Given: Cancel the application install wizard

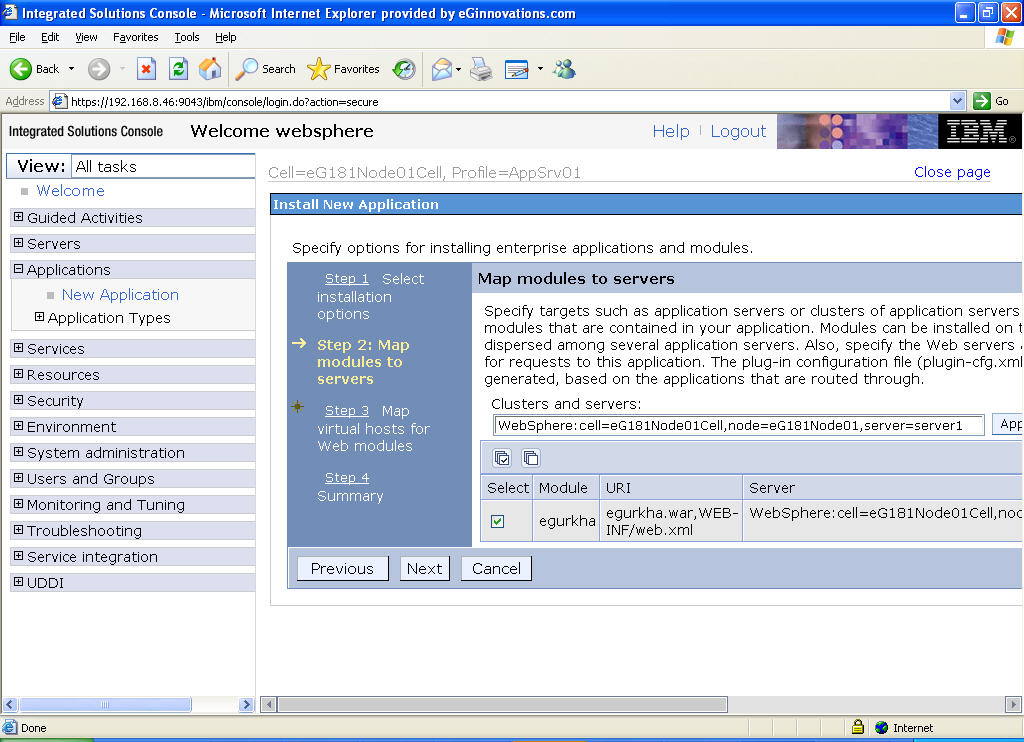Looking at the screenshot, I should pos(496,568).
